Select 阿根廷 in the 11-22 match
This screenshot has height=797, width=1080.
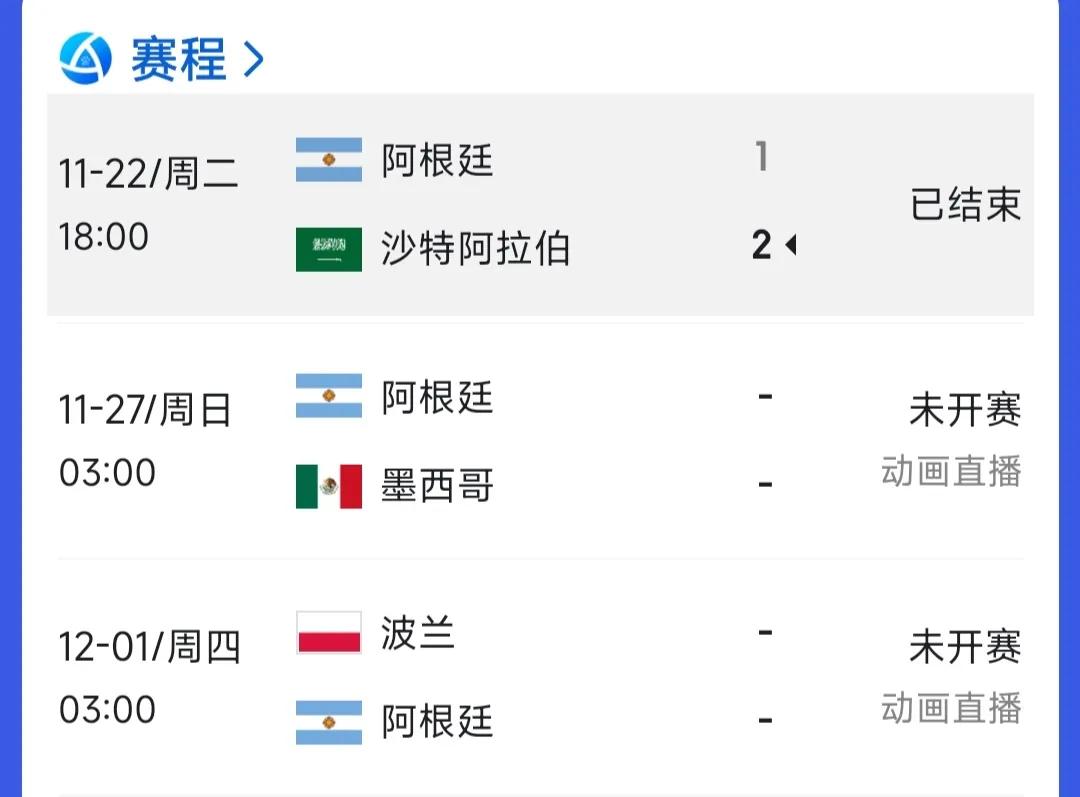[437, 161]
